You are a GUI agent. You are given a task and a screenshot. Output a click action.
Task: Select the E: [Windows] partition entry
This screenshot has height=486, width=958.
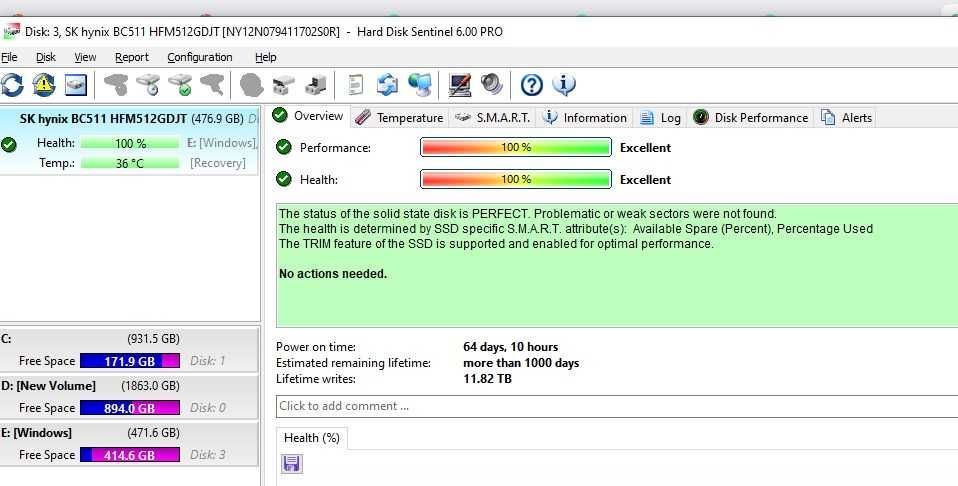pyautogui.click(x=129, y=444)
